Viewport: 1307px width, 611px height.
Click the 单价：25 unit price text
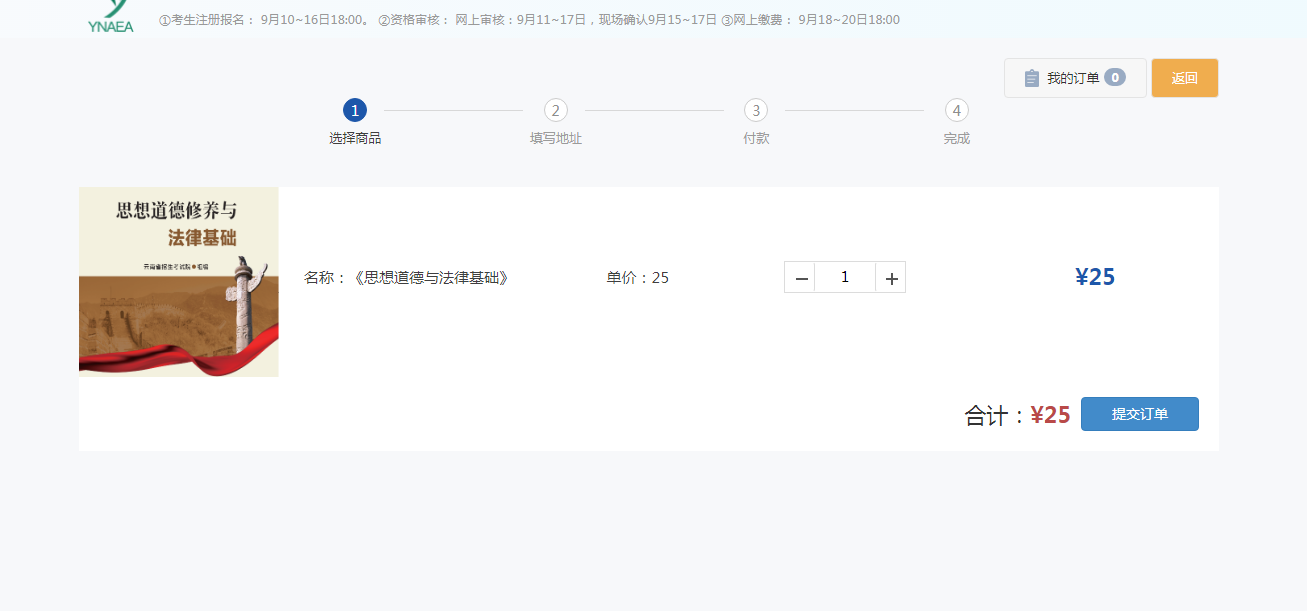pyautogui.click(x=637, y=277)
